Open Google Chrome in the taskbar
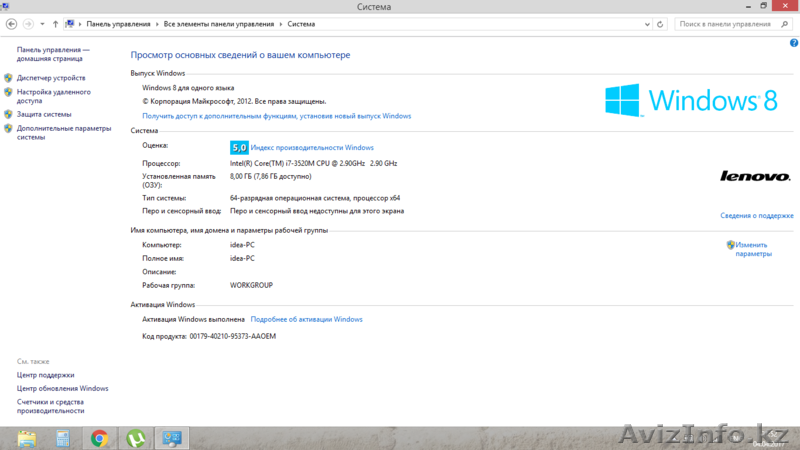This screenshot has height=450, width=800. click(99, 438)
